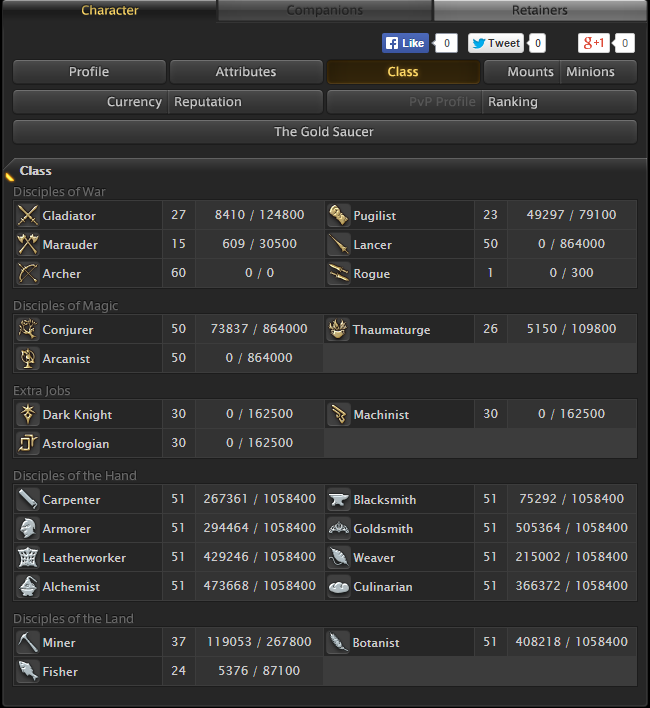Click the Gladiator crossed swords icon
Viewport: 650px width, 708px height.
coord(28,215)
